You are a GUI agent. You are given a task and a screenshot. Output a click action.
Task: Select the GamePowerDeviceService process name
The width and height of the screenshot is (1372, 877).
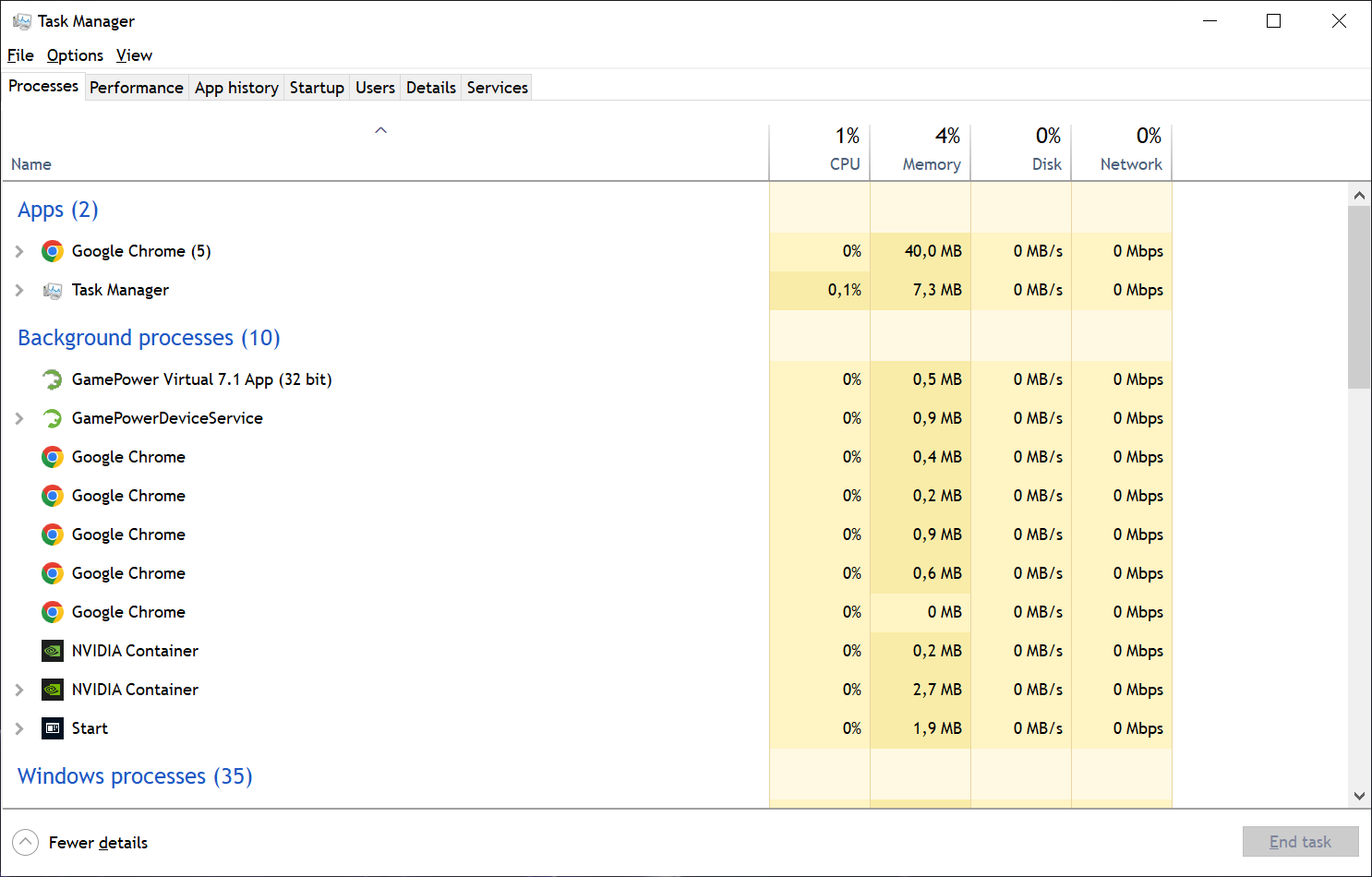167,418
